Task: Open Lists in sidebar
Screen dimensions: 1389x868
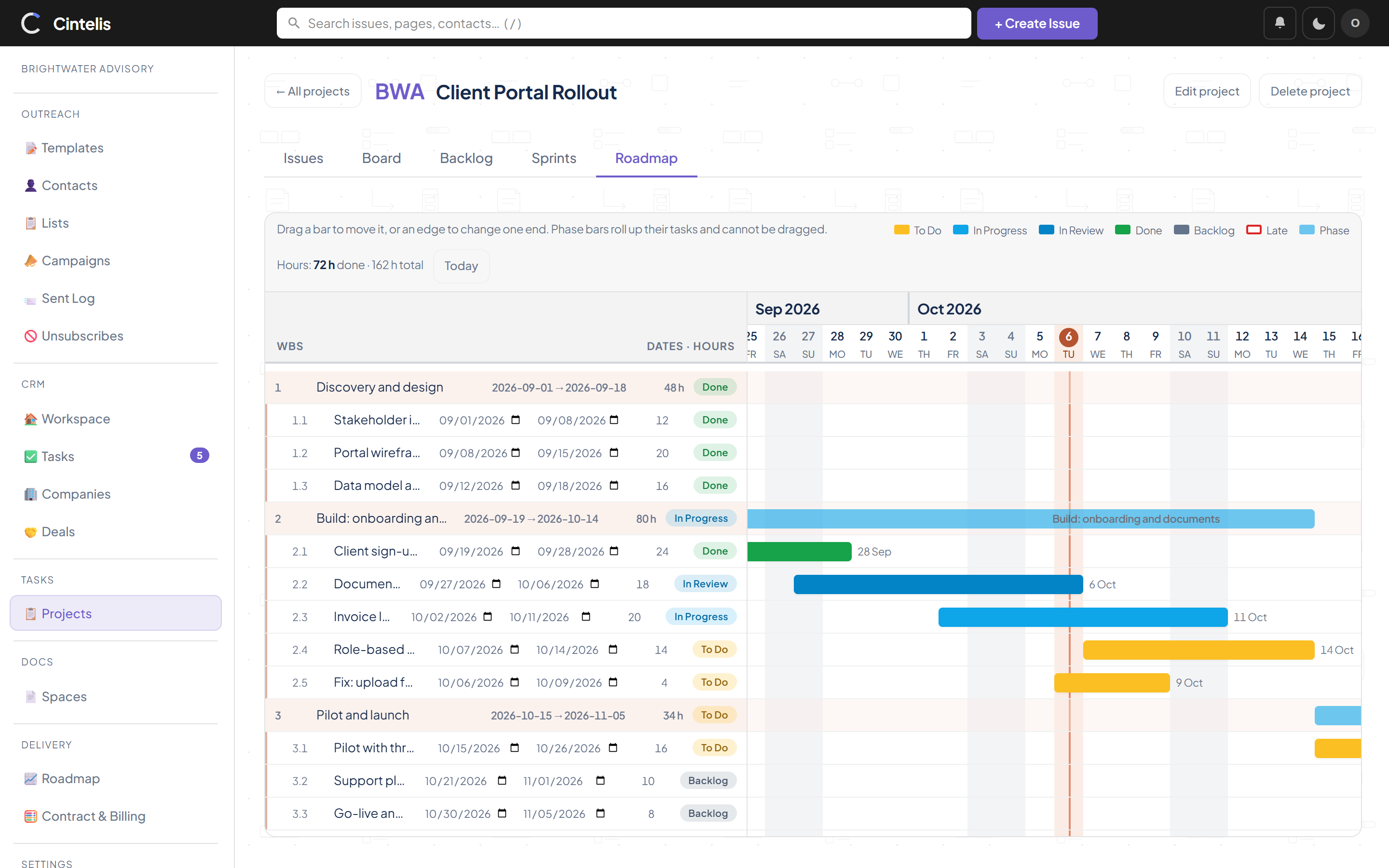Action: [x=116, y=223]
